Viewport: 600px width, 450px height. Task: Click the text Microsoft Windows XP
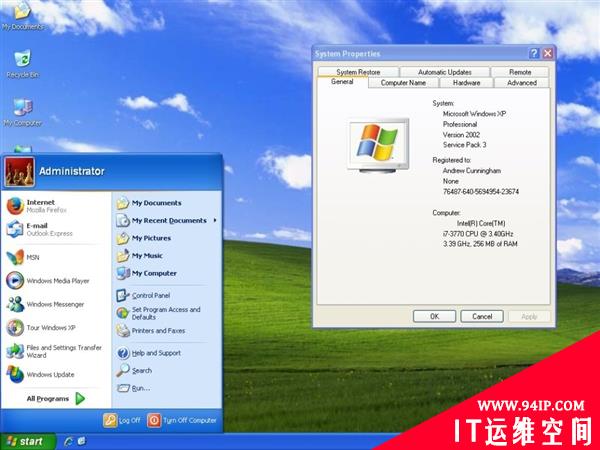[x=474, y=114]
